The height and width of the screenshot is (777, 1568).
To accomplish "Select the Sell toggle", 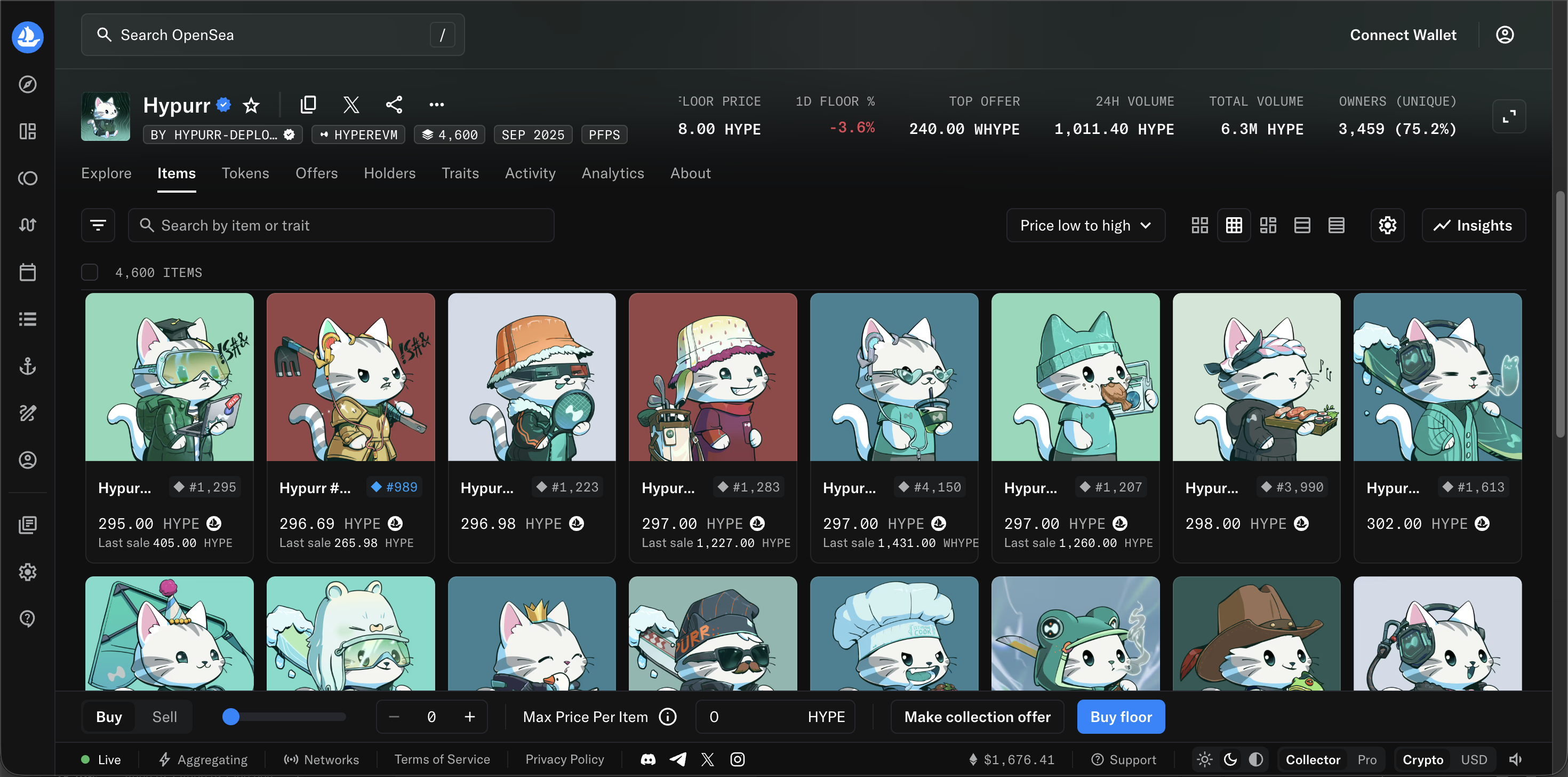I will (164, 717).
